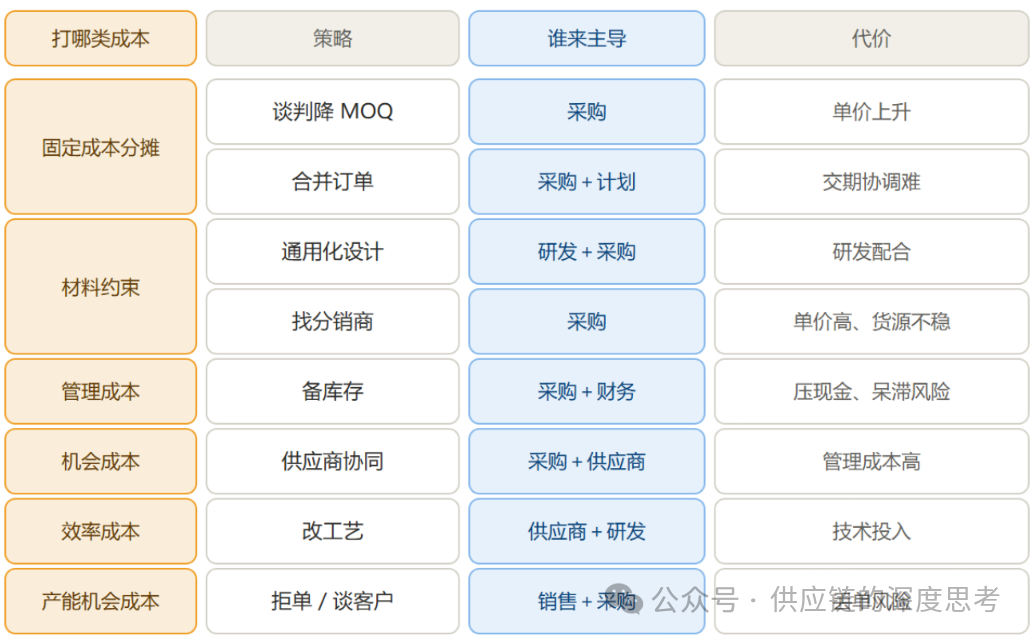Select the 压现金、呆滞风险 cell
Image resolution: width=1033 pixels, height=641 pixels.
coord(871,391)
